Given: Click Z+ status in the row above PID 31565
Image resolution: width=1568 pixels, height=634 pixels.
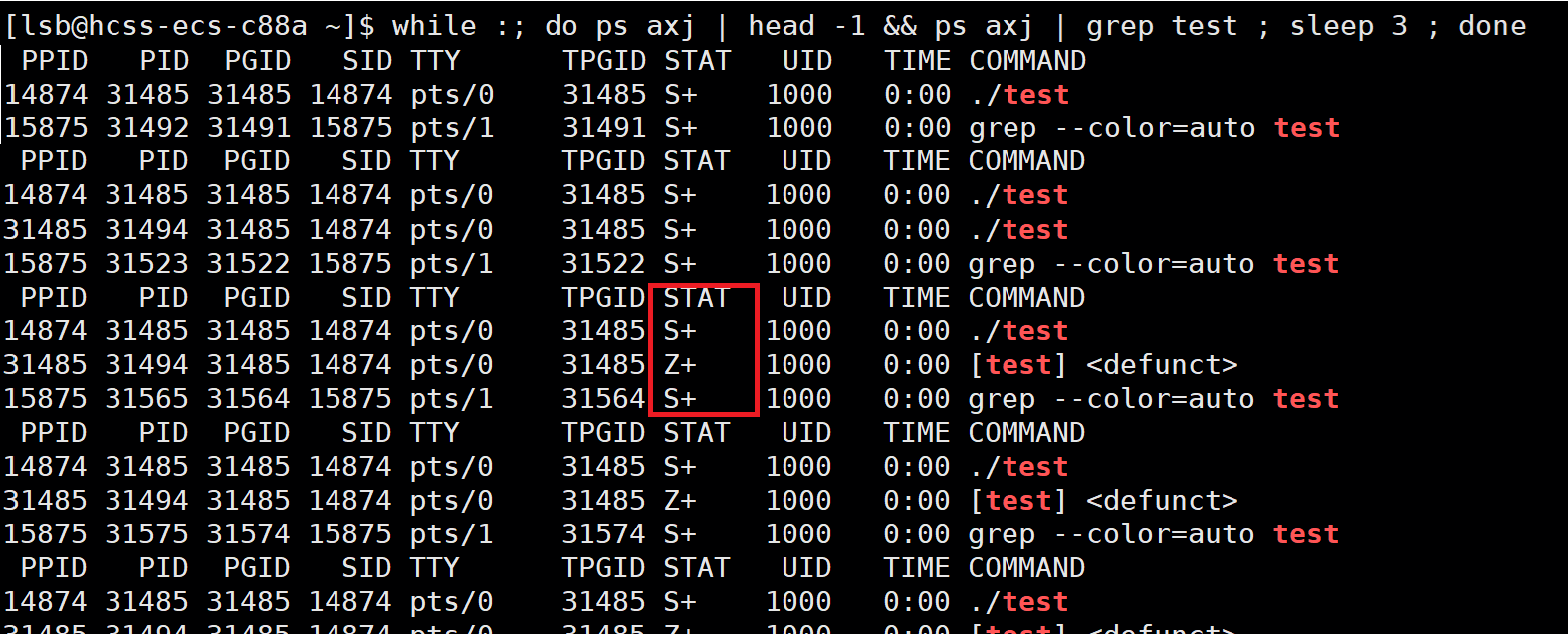Looking at the screenshot, I should 680,365.
